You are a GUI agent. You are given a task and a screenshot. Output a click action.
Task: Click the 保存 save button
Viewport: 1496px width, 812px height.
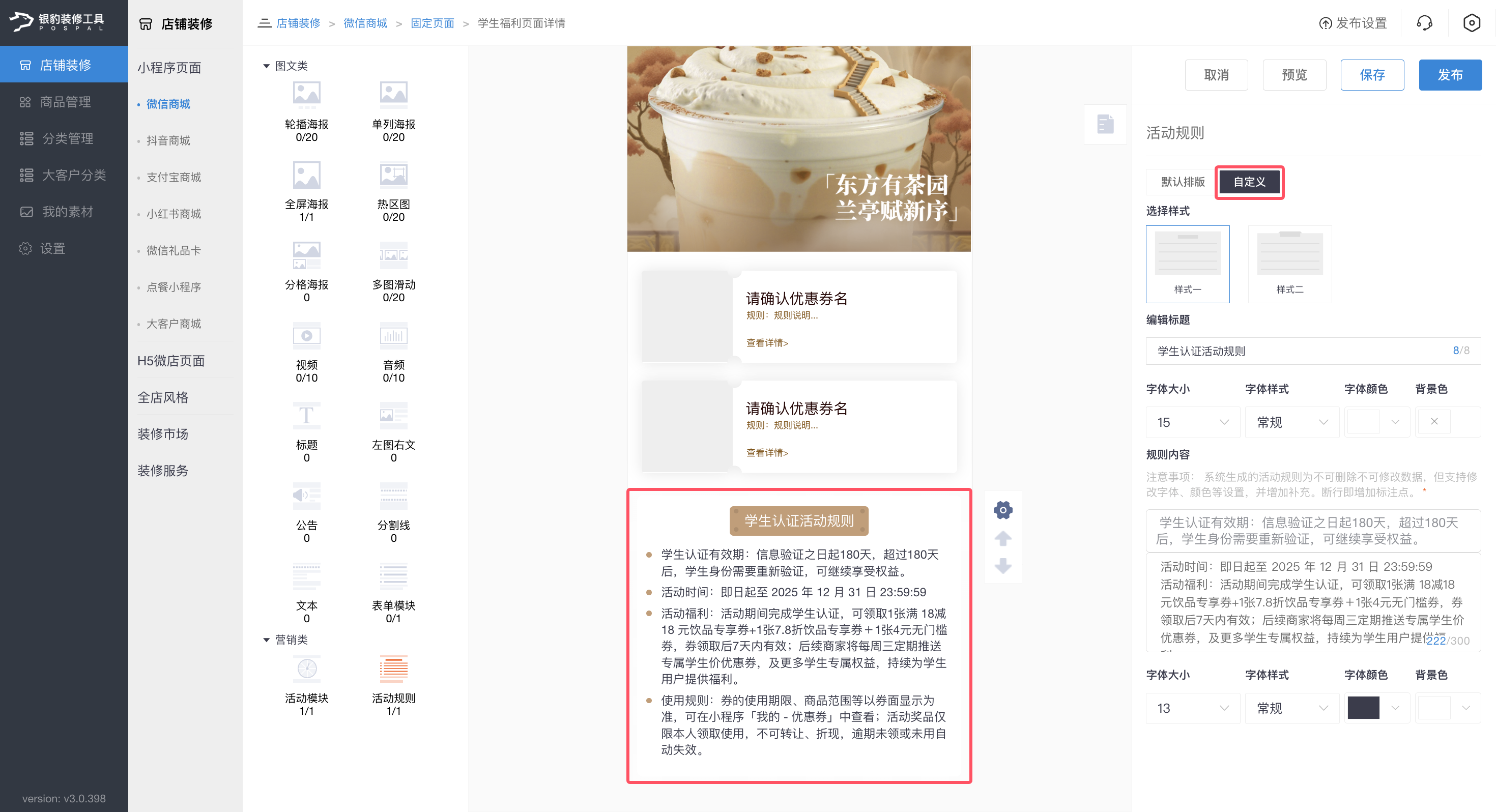[1372, 74]
